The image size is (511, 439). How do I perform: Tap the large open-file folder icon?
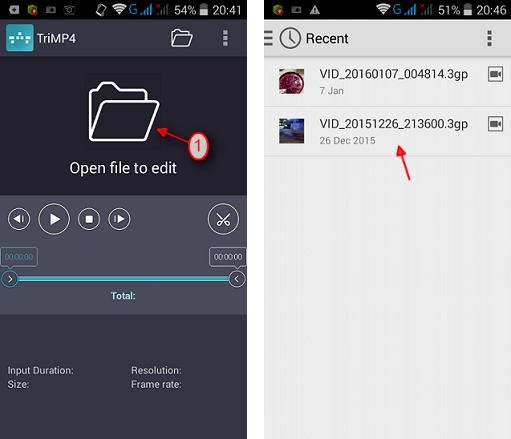124,112
